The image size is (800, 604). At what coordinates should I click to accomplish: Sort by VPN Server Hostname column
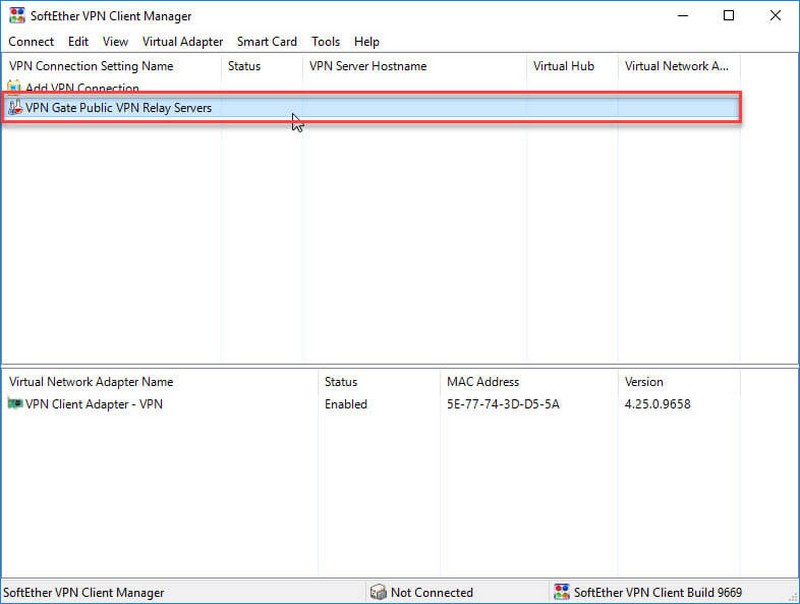[414, 66]
